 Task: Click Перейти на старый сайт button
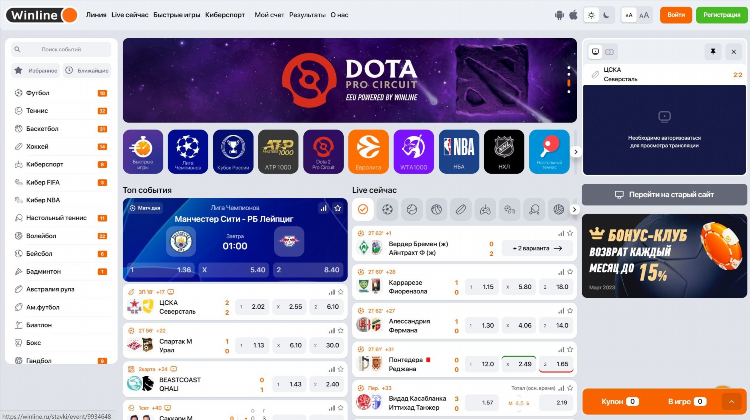(x=664, y=195)
